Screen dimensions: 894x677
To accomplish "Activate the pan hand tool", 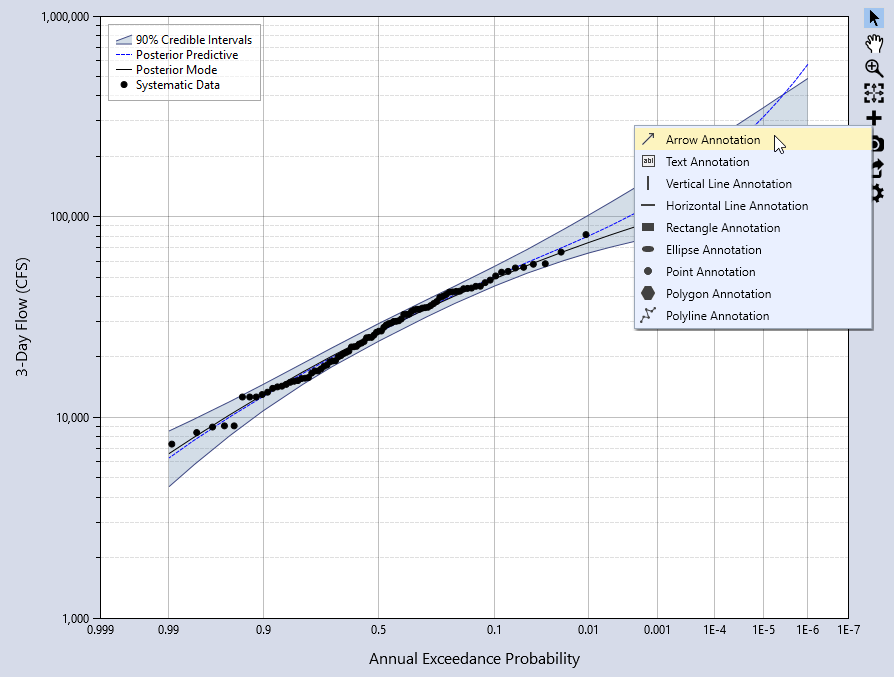I will tap(874, 43).
